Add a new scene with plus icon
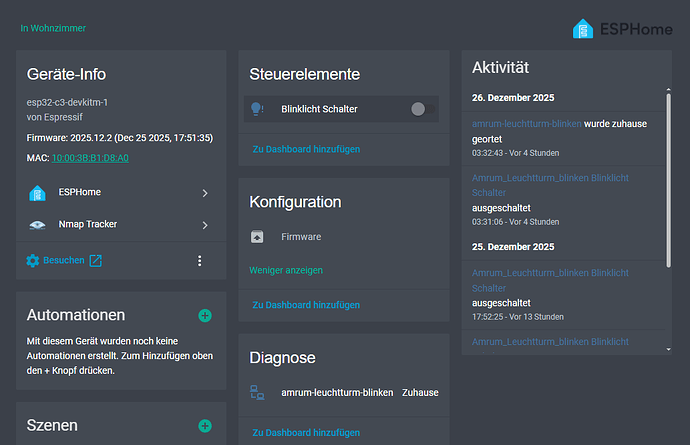The width and height of the screenshot is (690, 445). point(205,426)
